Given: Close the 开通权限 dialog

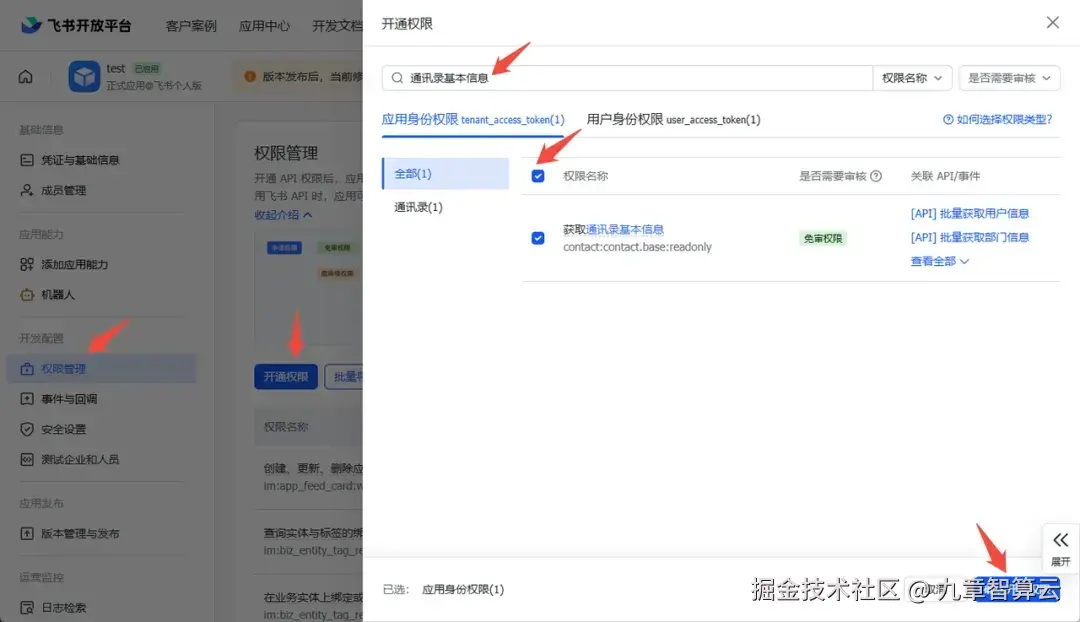Looking at the screenshot, I should (x=1052, y=23).
